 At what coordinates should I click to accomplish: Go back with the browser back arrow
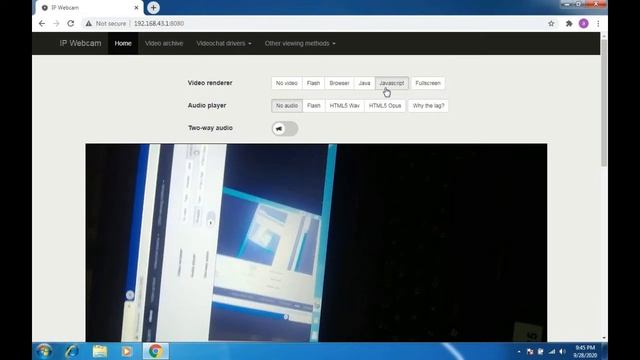42,24
